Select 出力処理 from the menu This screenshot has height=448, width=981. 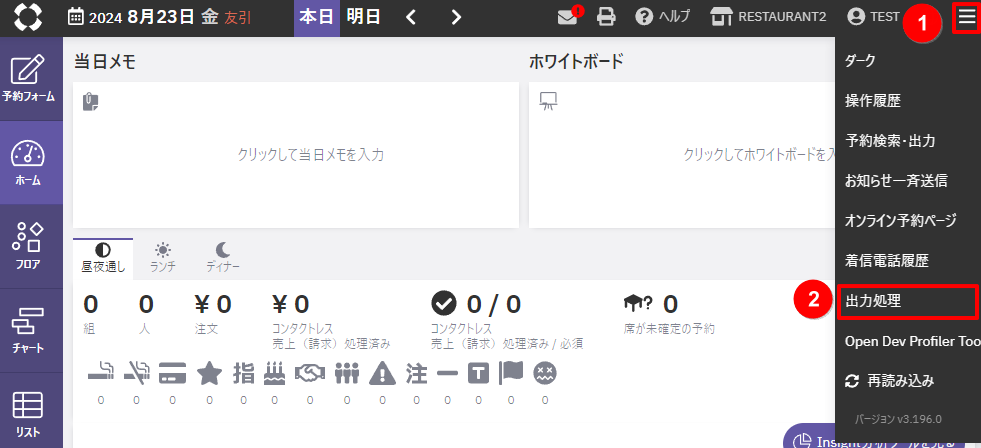coord(874,300)
